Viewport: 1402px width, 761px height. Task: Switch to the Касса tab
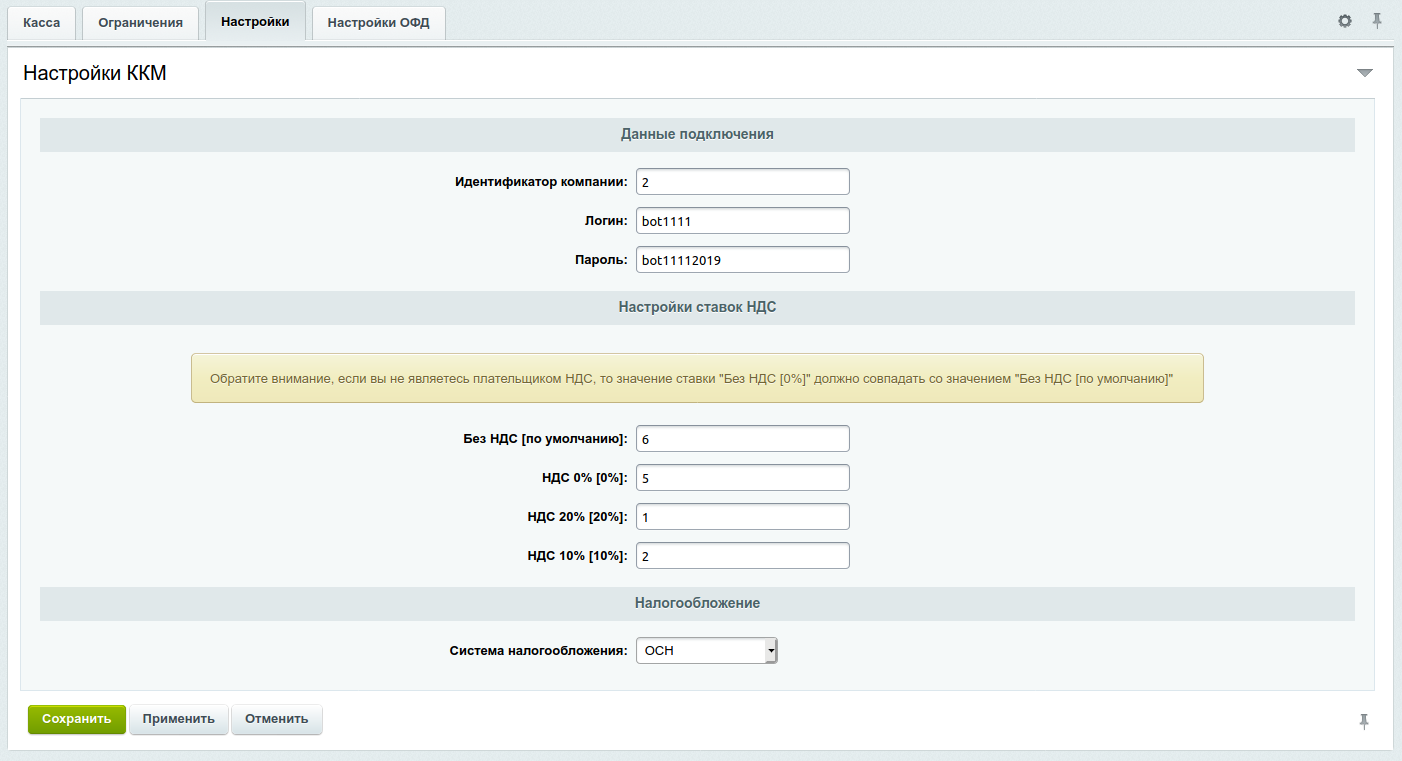pos(42,22)
